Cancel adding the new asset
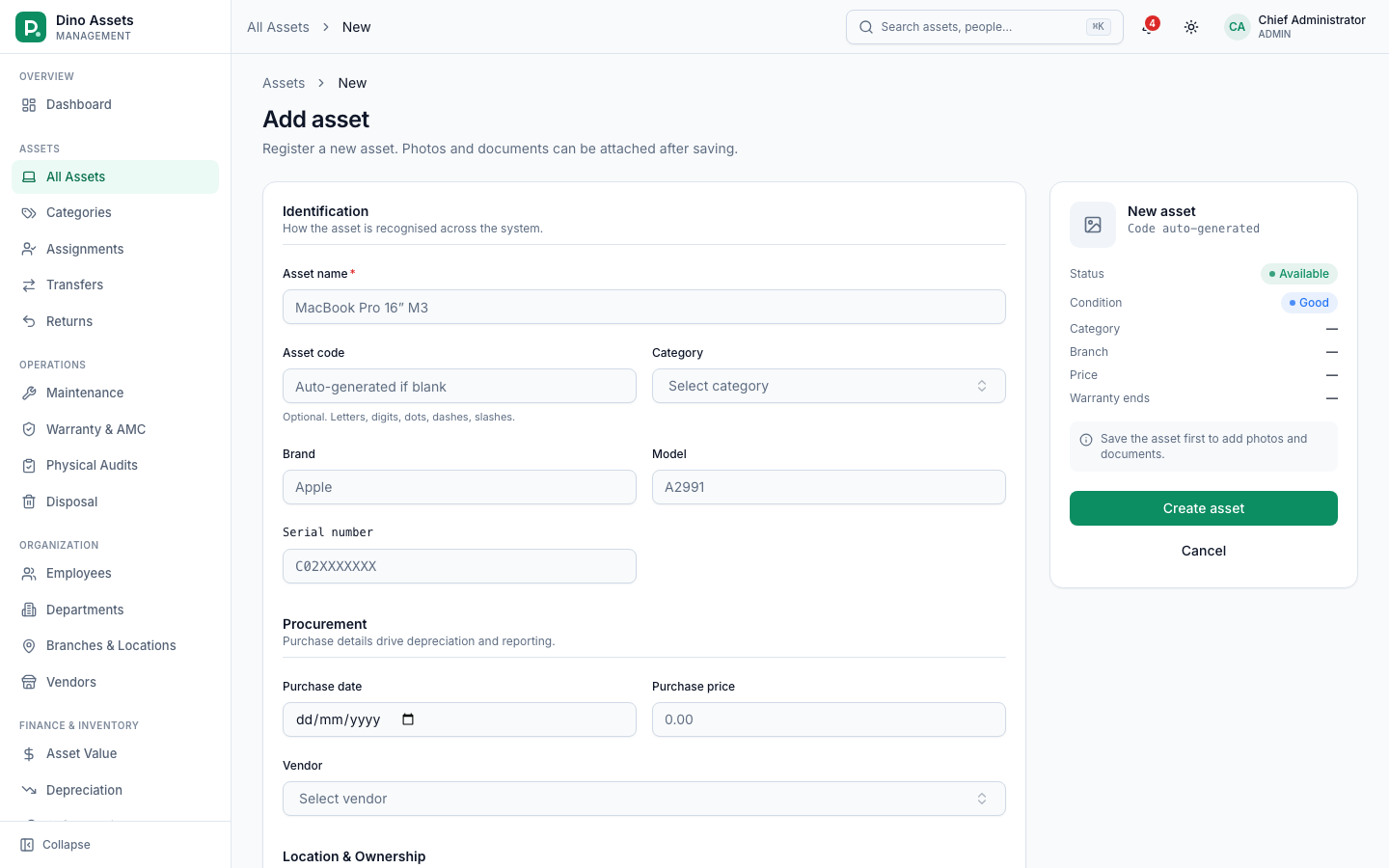This screenshot has height=868, width=1389. click(x=1204, y=551)
